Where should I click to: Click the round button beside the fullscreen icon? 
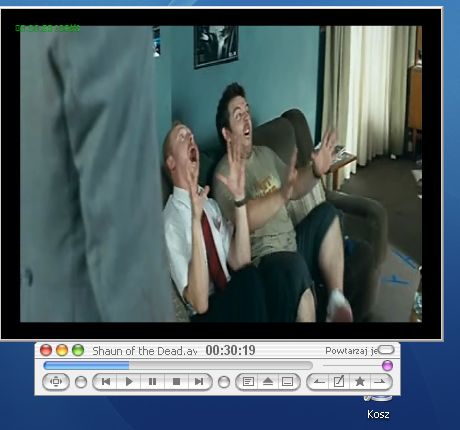tap(81, 382)
